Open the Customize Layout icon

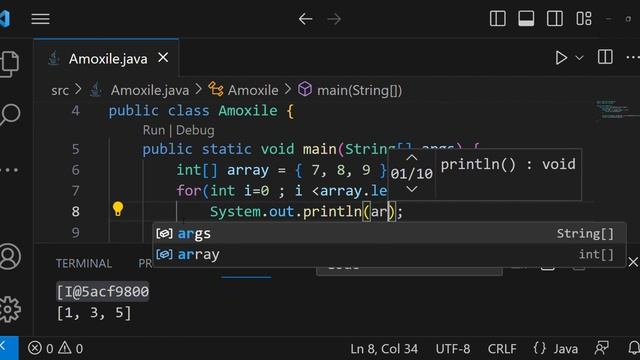tap(584, 18)
